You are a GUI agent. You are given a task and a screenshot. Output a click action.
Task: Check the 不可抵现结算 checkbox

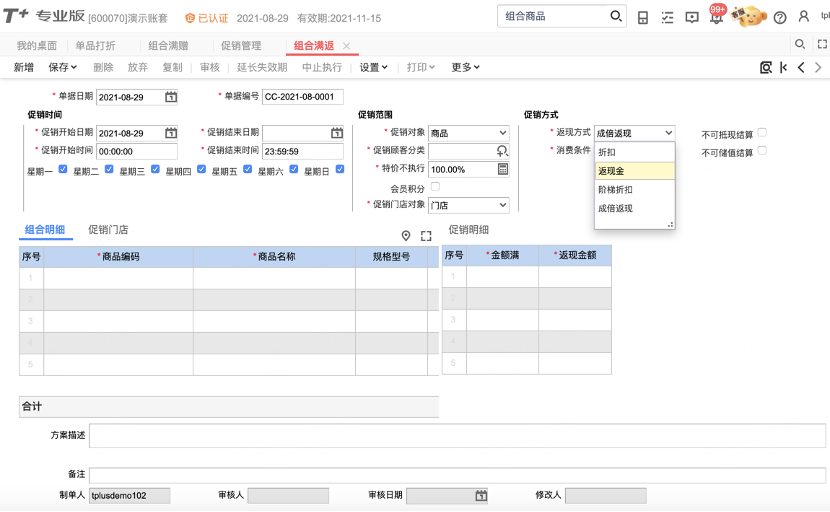click(762, 132)
